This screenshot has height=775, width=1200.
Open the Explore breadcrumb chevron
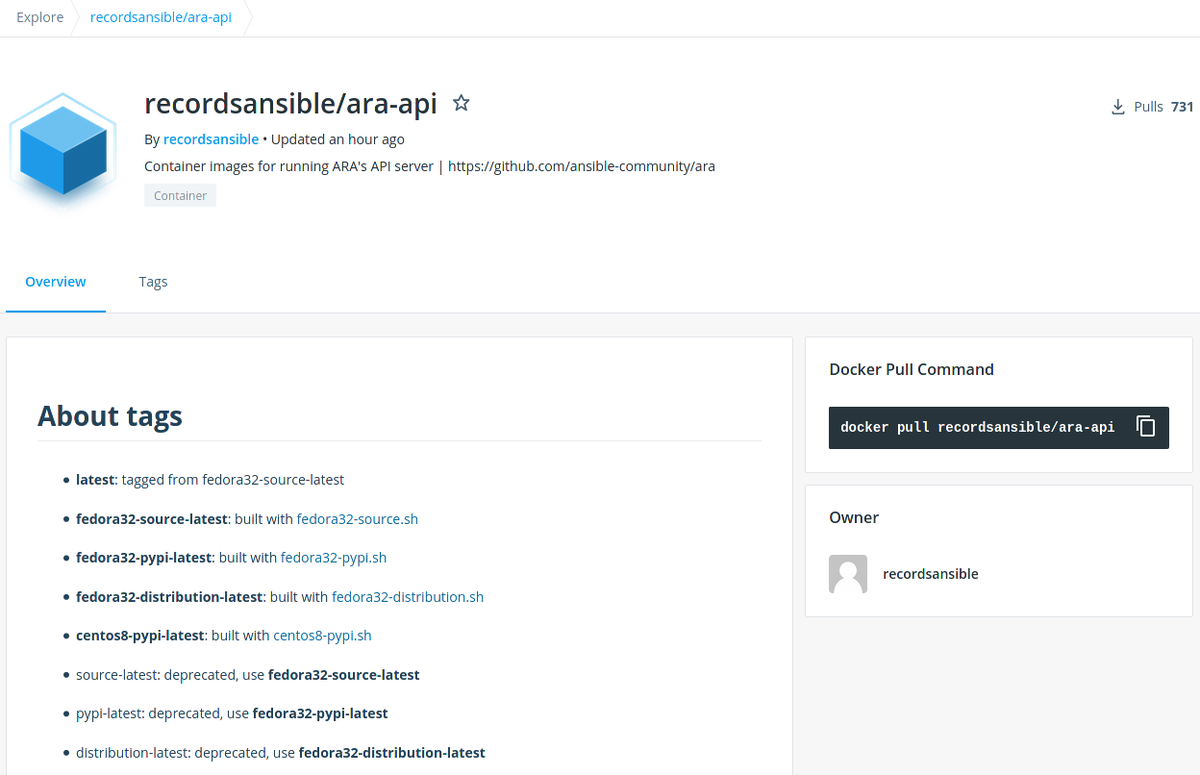coord(75,17)
